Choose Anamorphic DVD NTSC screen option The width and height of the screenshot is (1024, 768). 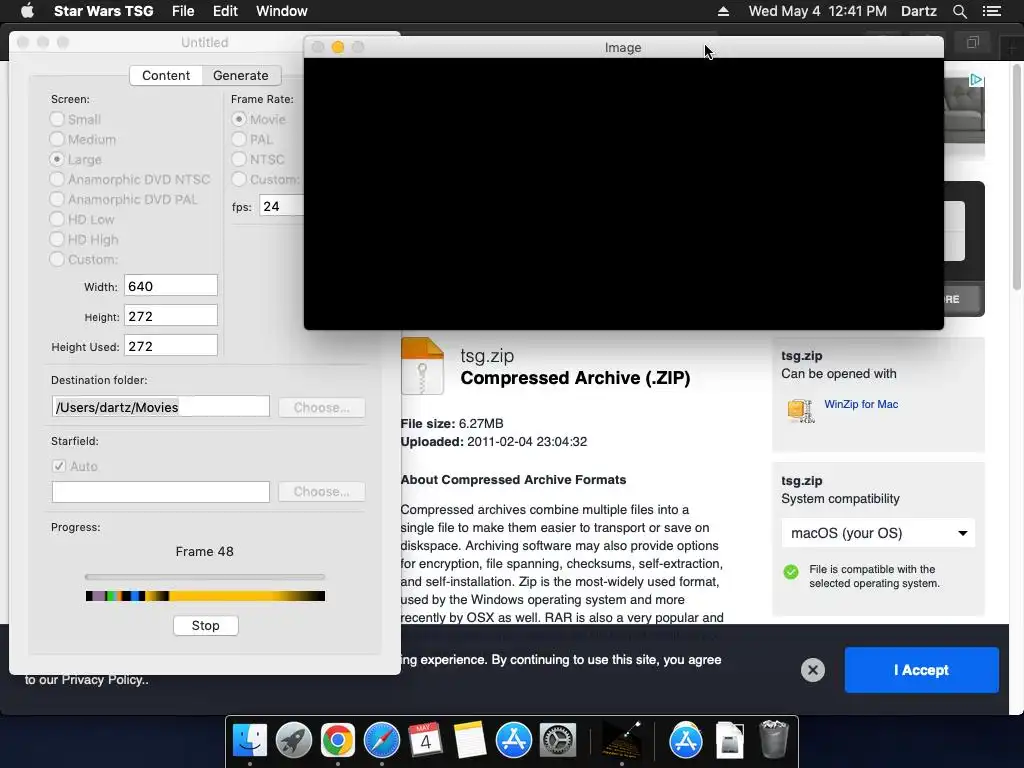[57, 179]
